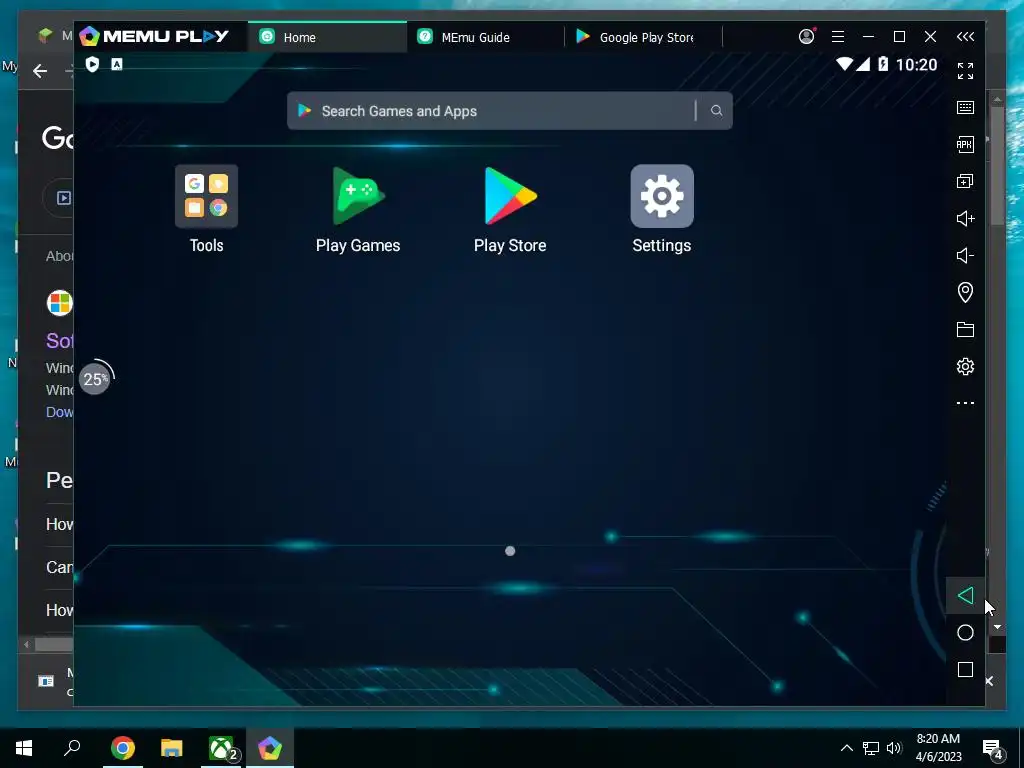
Task: Maximize the MEmu window
Action: tap(899, 37)
